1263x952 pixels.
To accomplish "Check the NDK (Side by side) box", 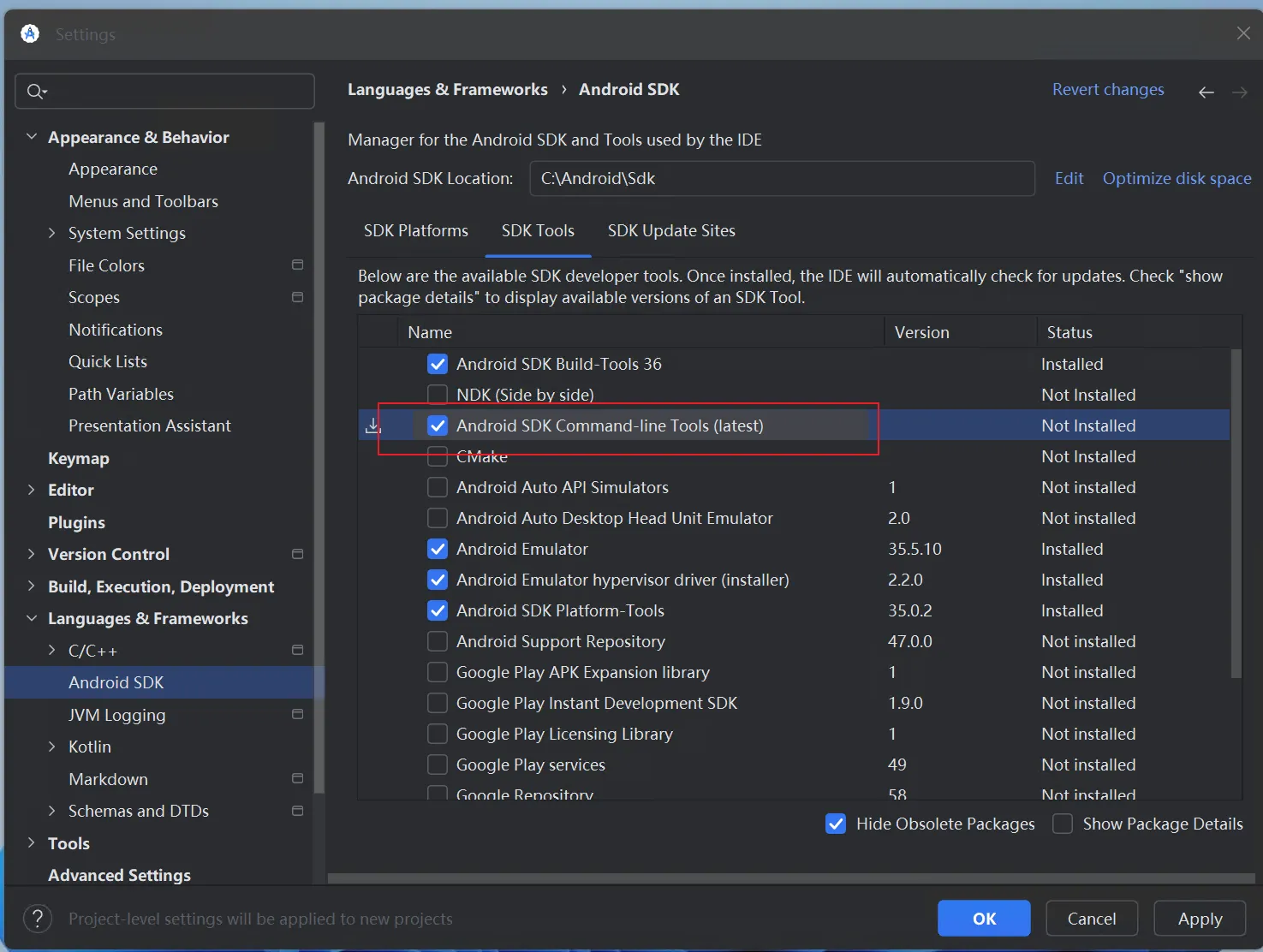I will pyautogui.click(x=438, y=395).
